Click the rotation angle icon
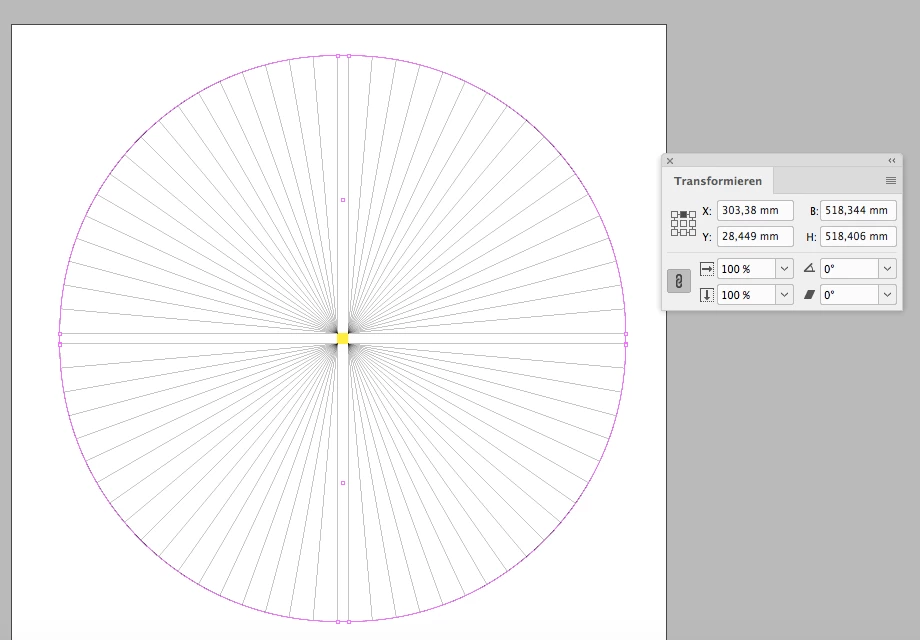The width and height of the screenshot is (920, 640). pyautogui.click(x=809, y=268)
